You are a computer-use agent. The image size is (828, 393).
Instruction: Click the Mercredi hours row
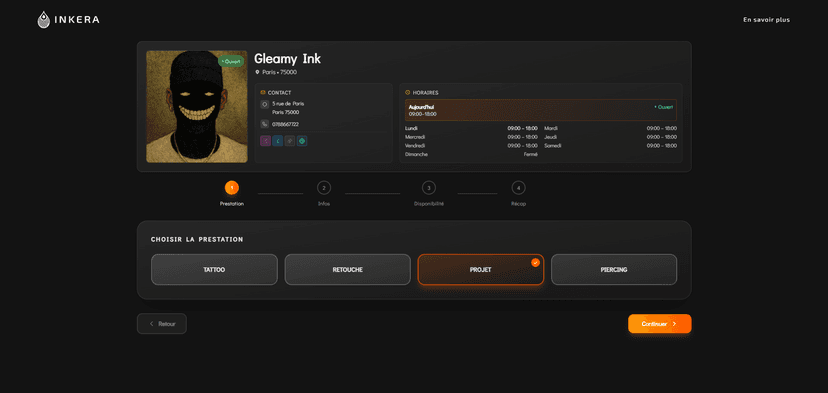coord(471,137)
